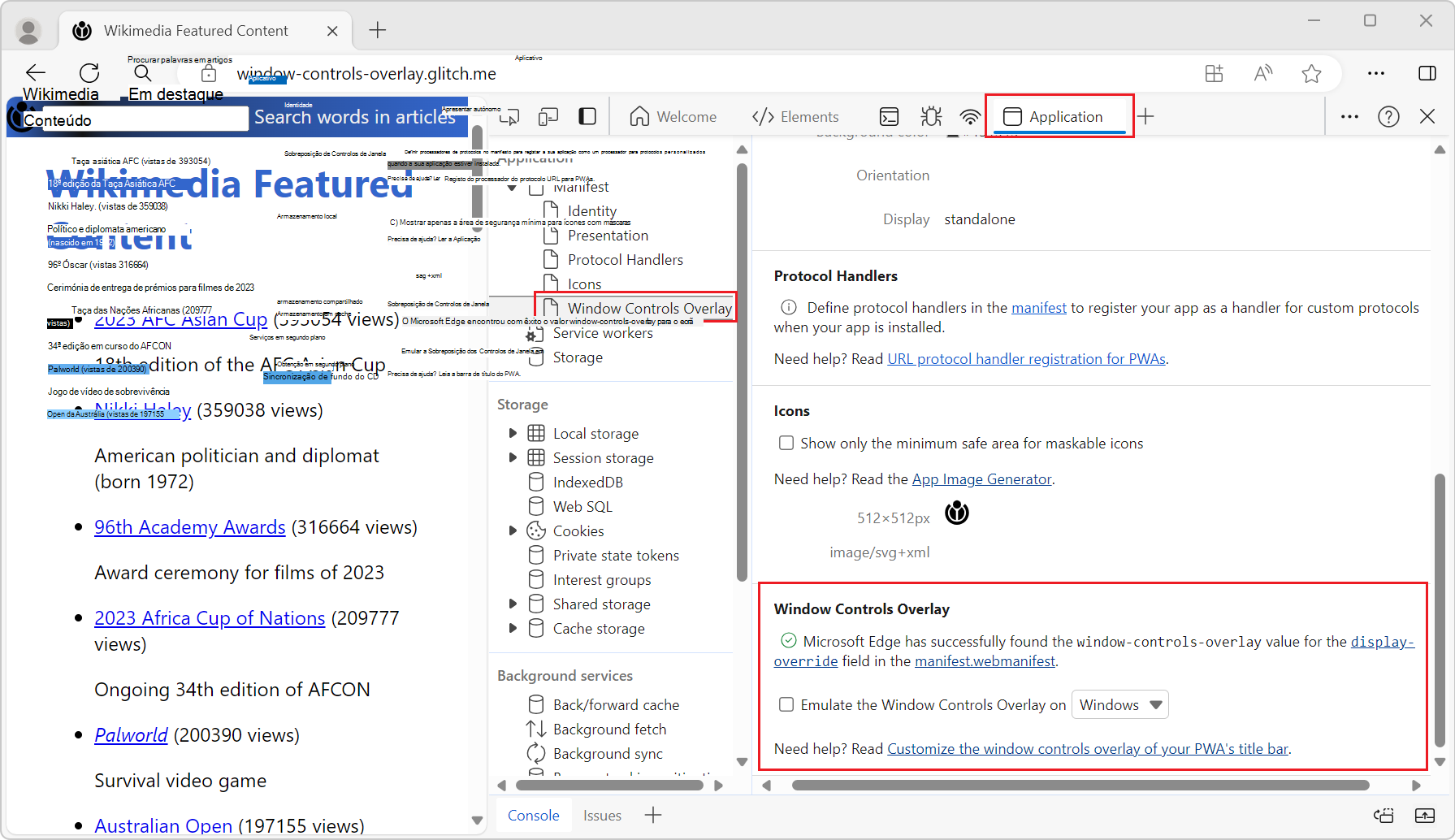This screenshot has width=1455, height=840.
Task: Add a tool to the Quick View drawer
Action: 653,815
